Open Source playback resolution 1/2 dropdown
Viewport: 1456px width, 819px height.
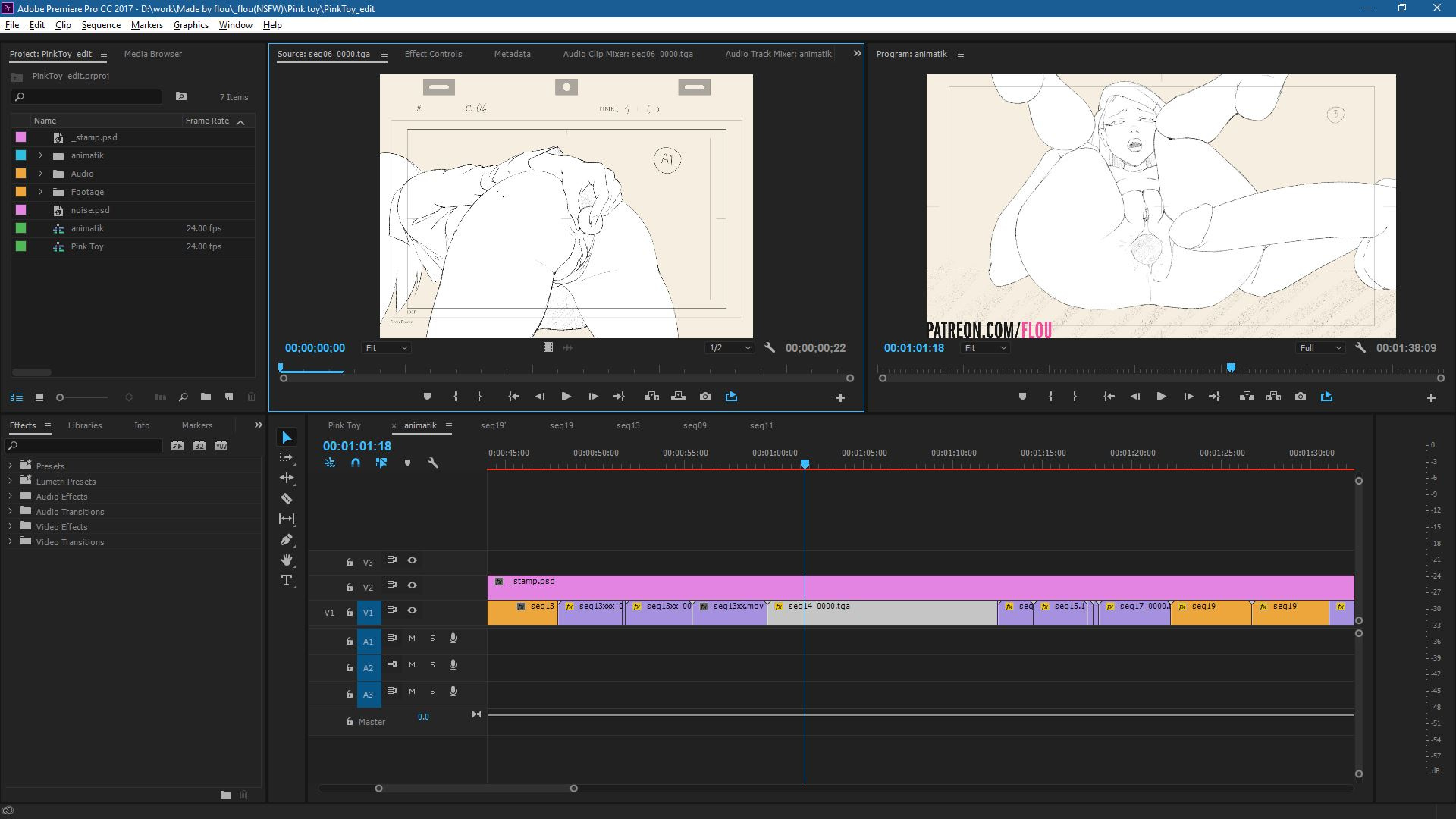[x=730, y=348]
